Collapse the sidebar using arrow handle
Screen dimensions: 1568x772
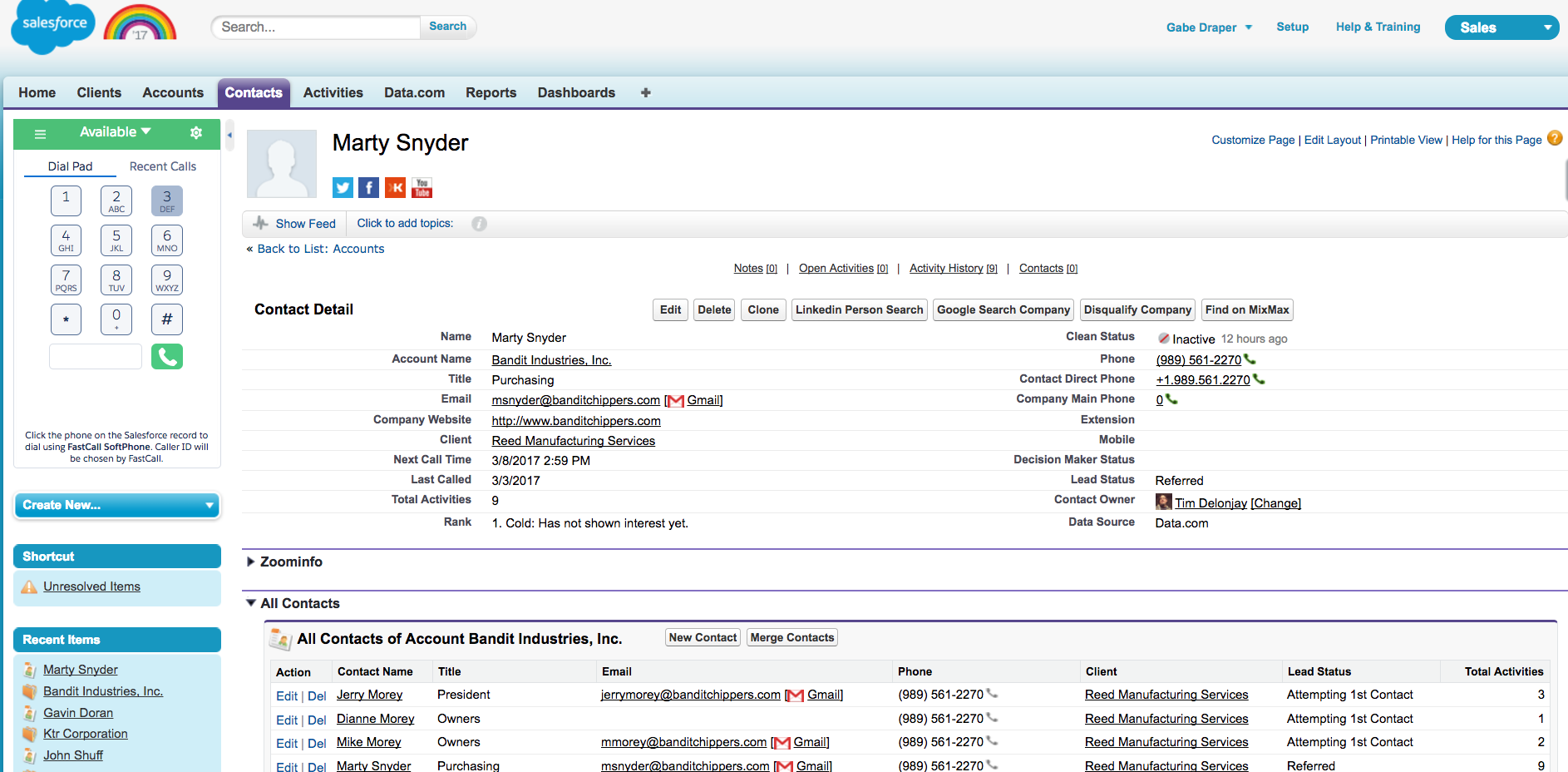229,135
